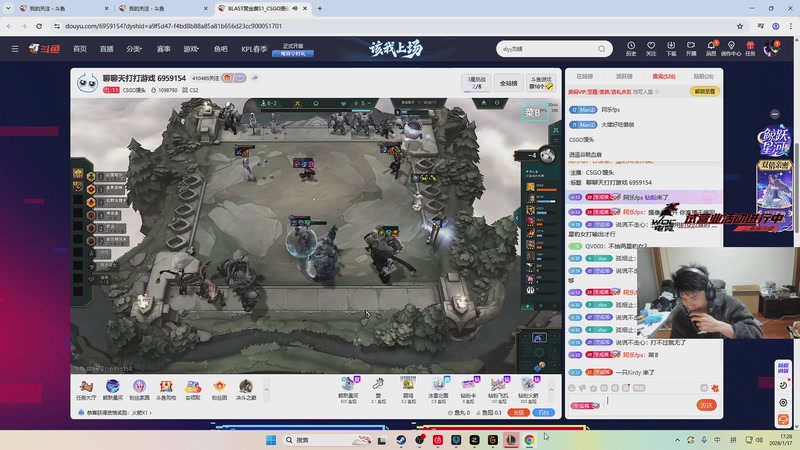Open the 关注 heart icon in the header

tap(651, 49)
